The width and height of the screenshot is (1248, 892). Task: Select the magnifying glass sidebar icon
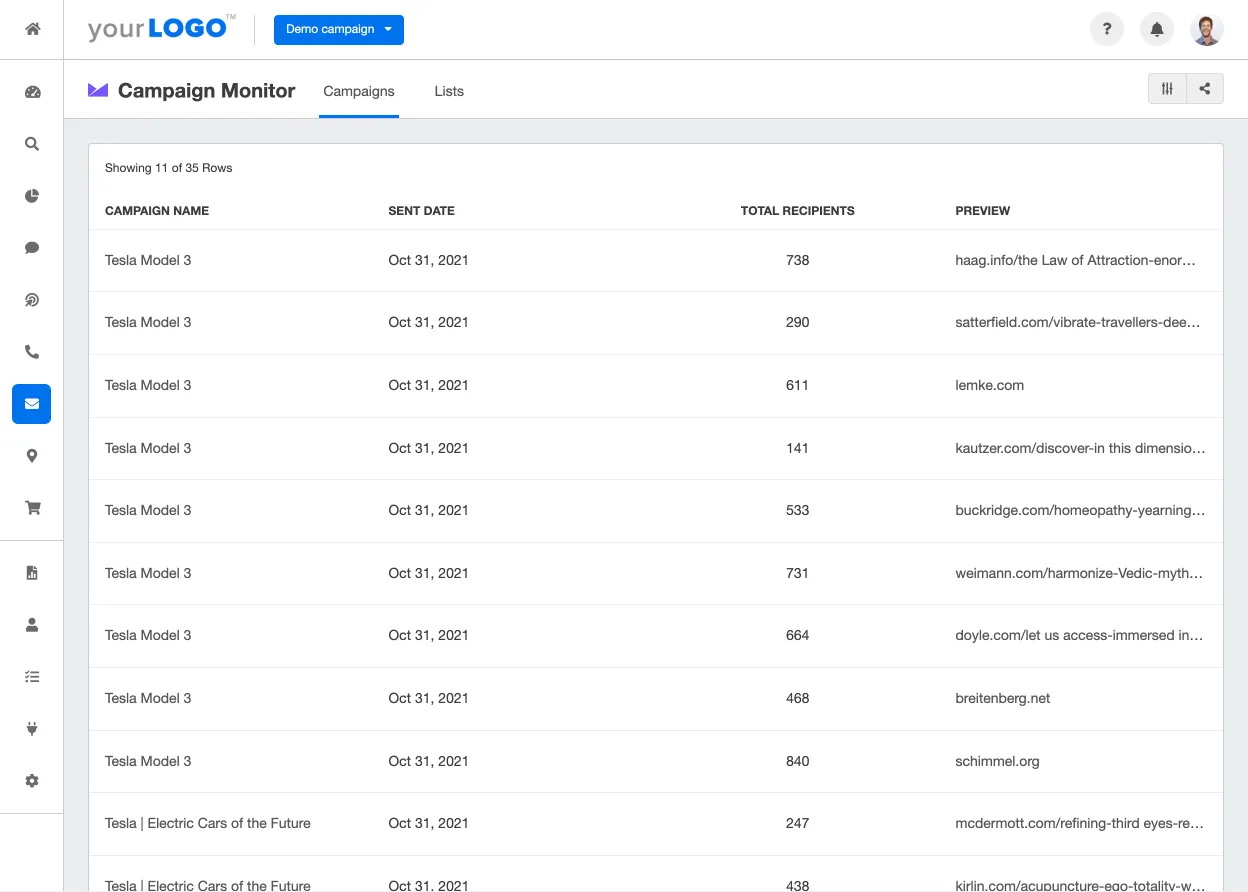[32, 144]
